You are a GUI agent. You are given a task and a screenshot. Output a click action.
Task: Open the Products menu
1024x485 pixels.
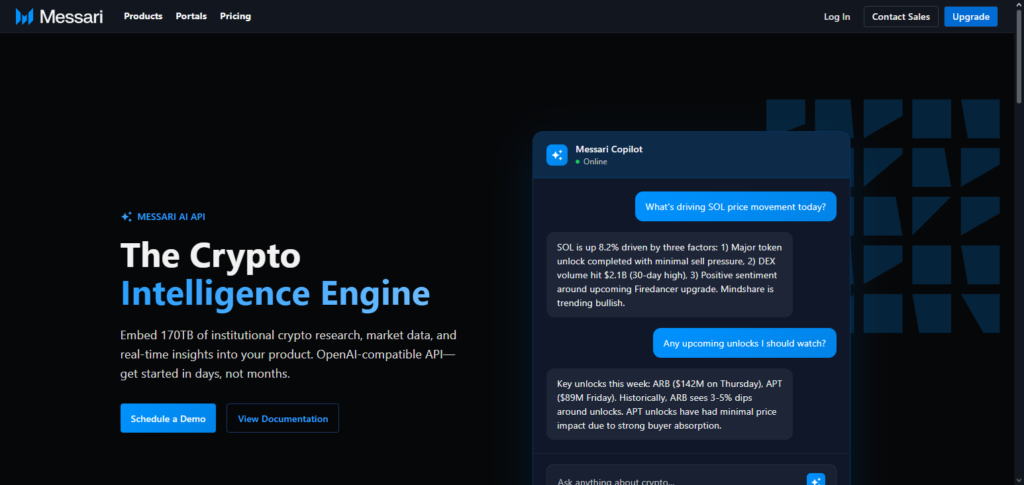point(143,16)
